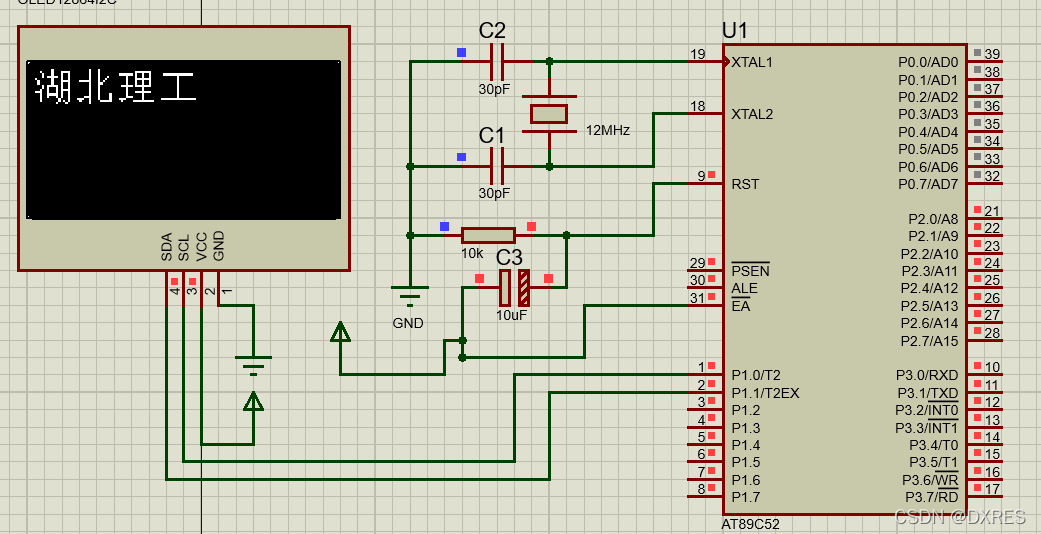Click the P1.7 pin label
Image resolution: width=1041 pixels, height=534 pixels.
pyautogui.click(x=746, y=497)
